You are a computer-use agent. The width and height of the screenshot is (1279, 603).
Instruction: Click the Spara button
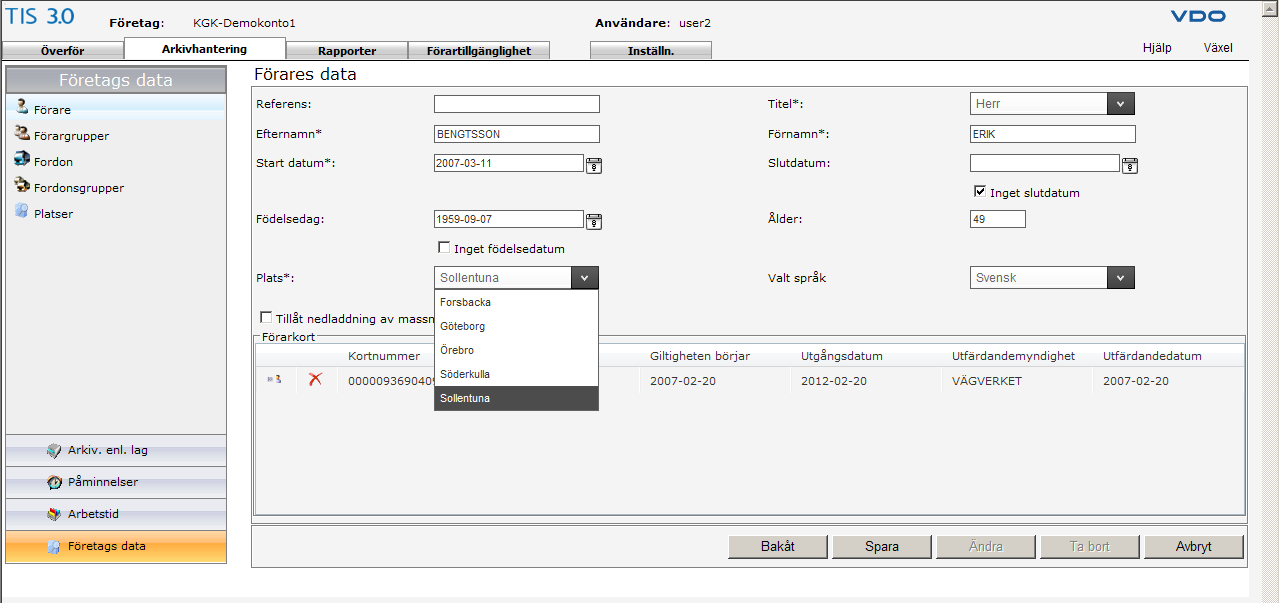click(x=882, y=547)
